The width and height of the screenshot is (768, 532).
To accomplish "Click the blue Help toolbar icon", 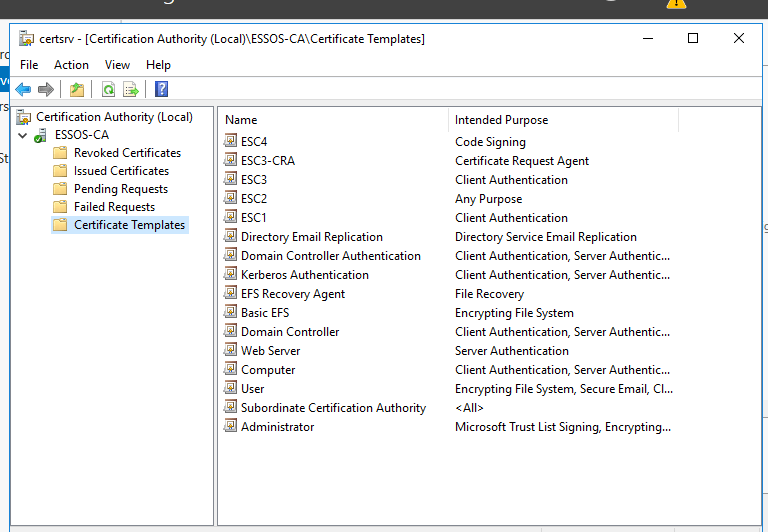I will point(161,89).
